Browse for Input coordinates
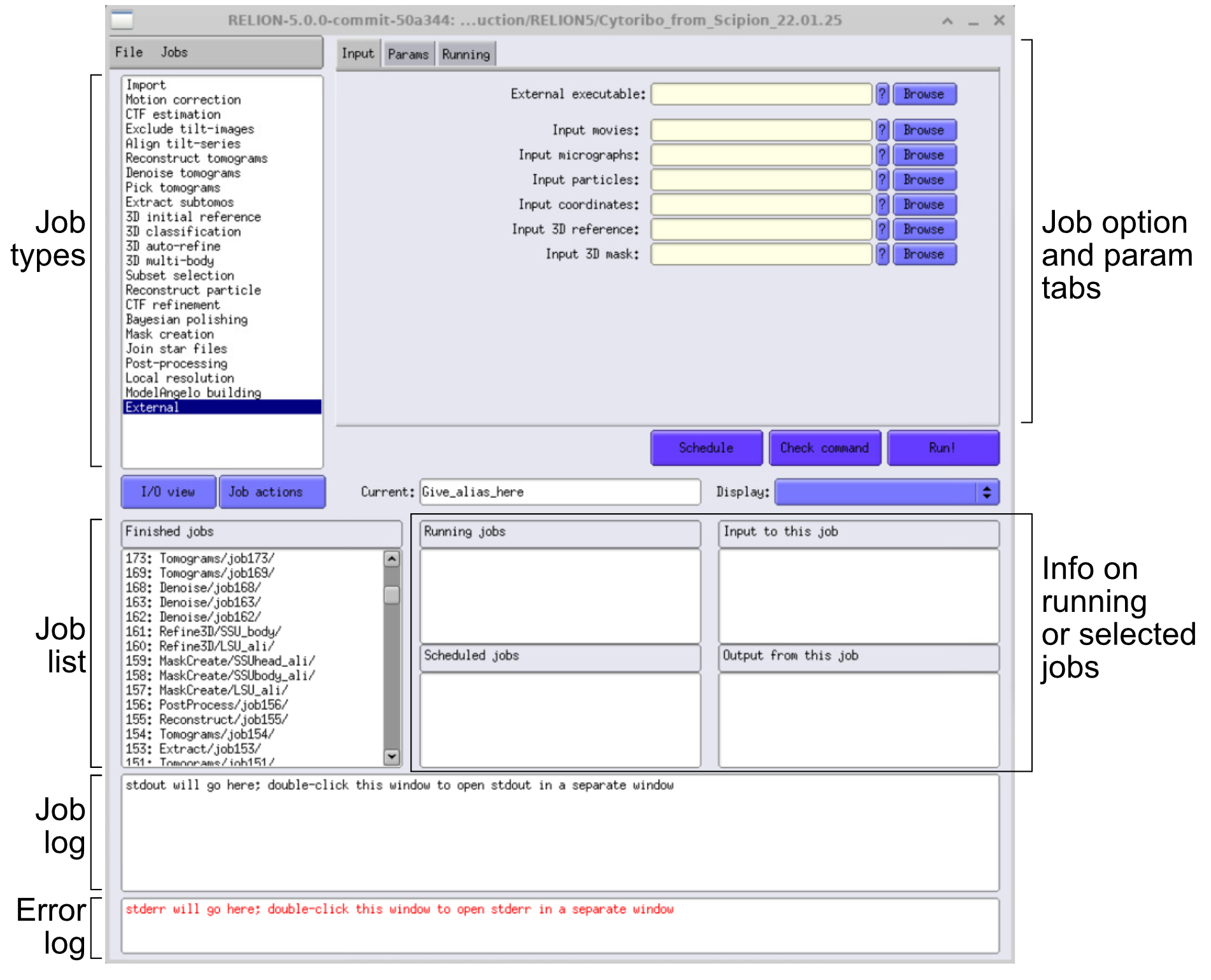The image size is (1211, 980). pyautogui.click(x=924, y=205)
